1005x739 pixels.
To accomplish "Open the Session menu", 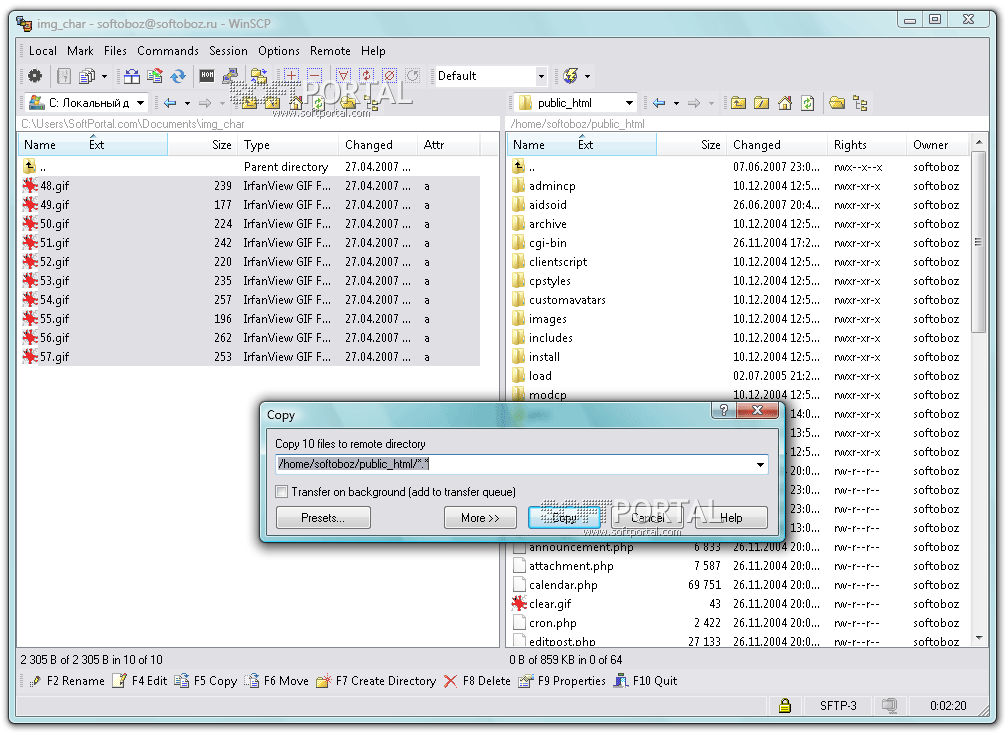I will [x=228, y=51].
